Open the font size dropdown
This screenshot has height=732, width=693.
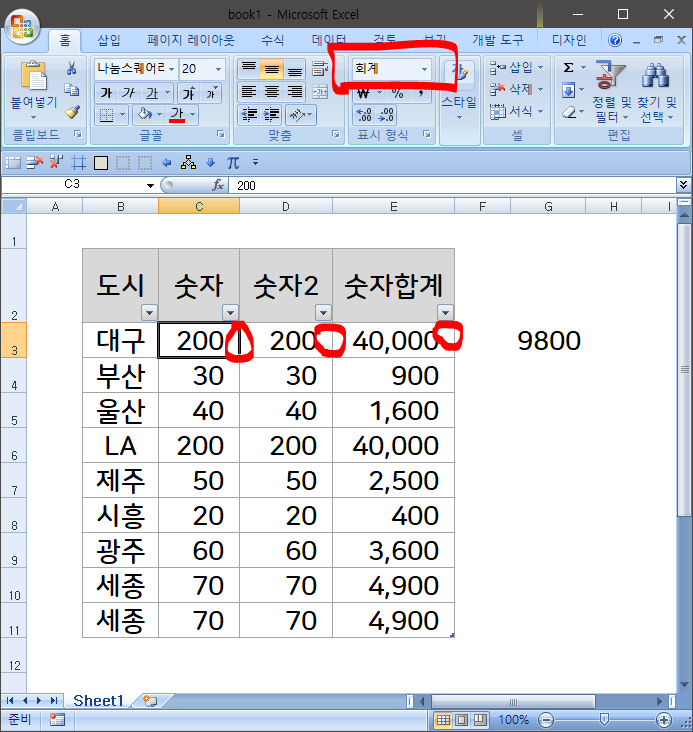pyautogui.click(x=218, y=69)
